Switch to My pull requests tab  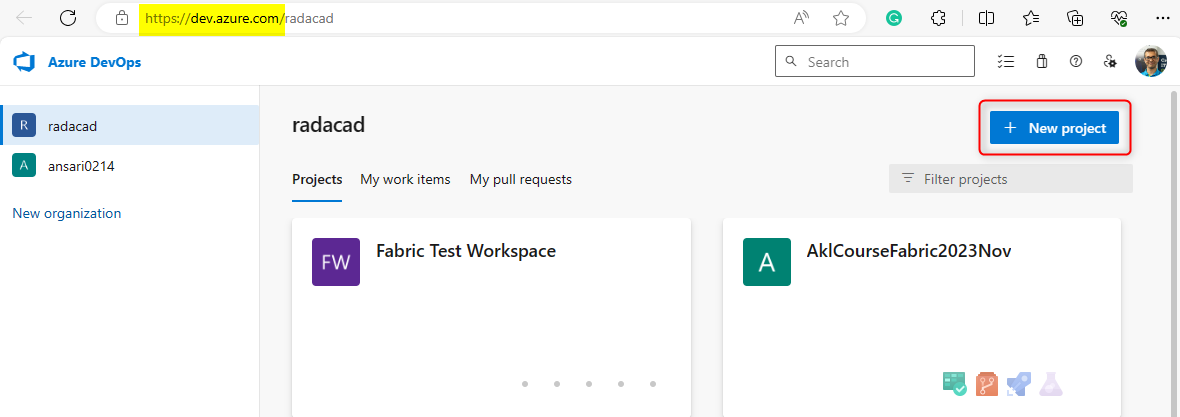click(520, 180)
